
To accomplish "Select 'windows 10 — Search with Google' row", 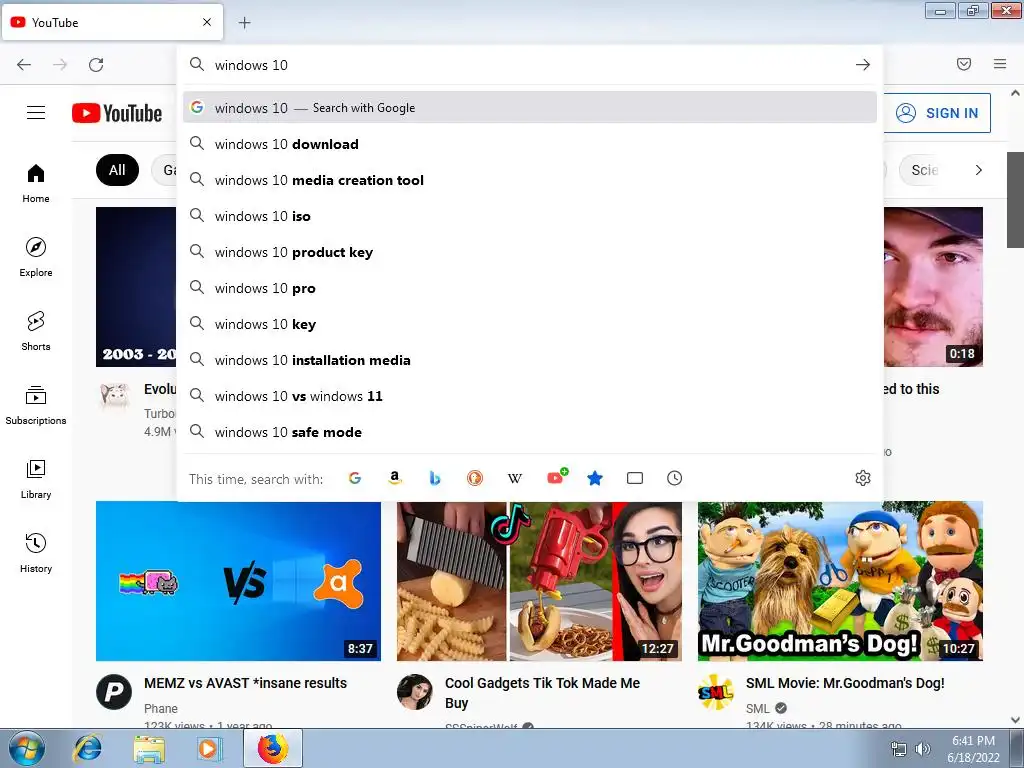I will 530,107.
